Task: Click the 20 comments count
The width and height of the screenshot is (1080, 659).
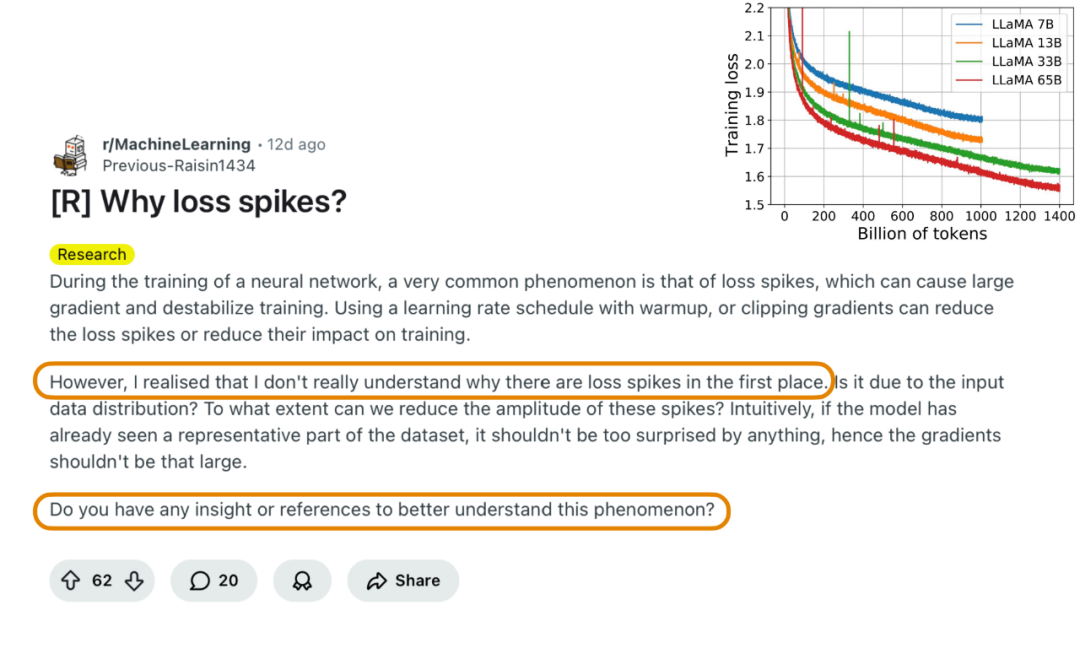Action: click(228, 581)
